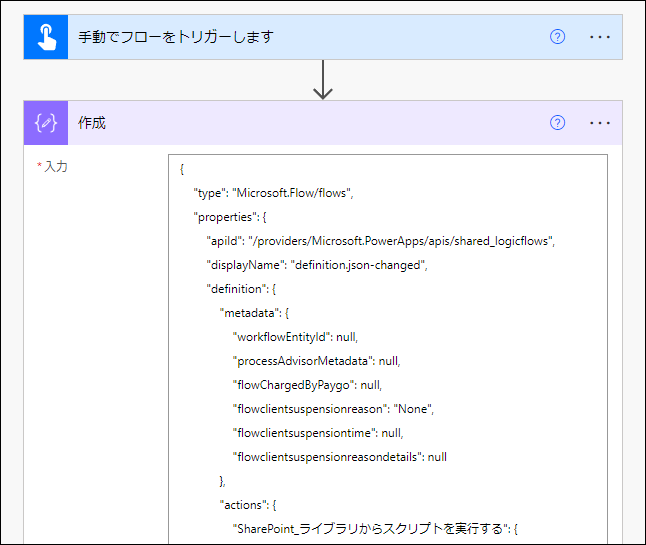This screenshot has height=545, width=646.
Task: Click the flowclientsuspensionreason "None" line
Action: click(333, 409)
